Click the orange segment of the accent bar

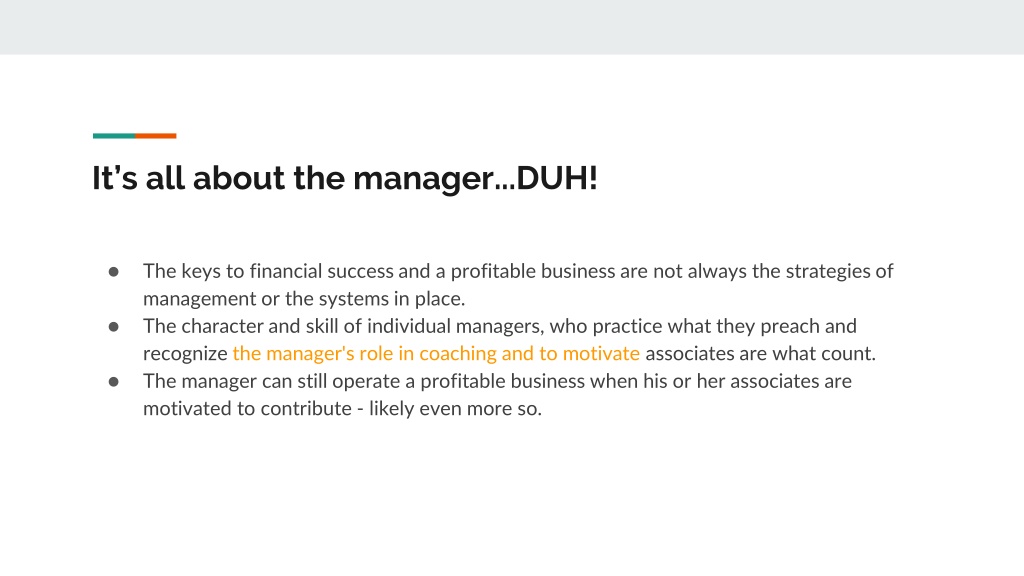coord(155,136)
